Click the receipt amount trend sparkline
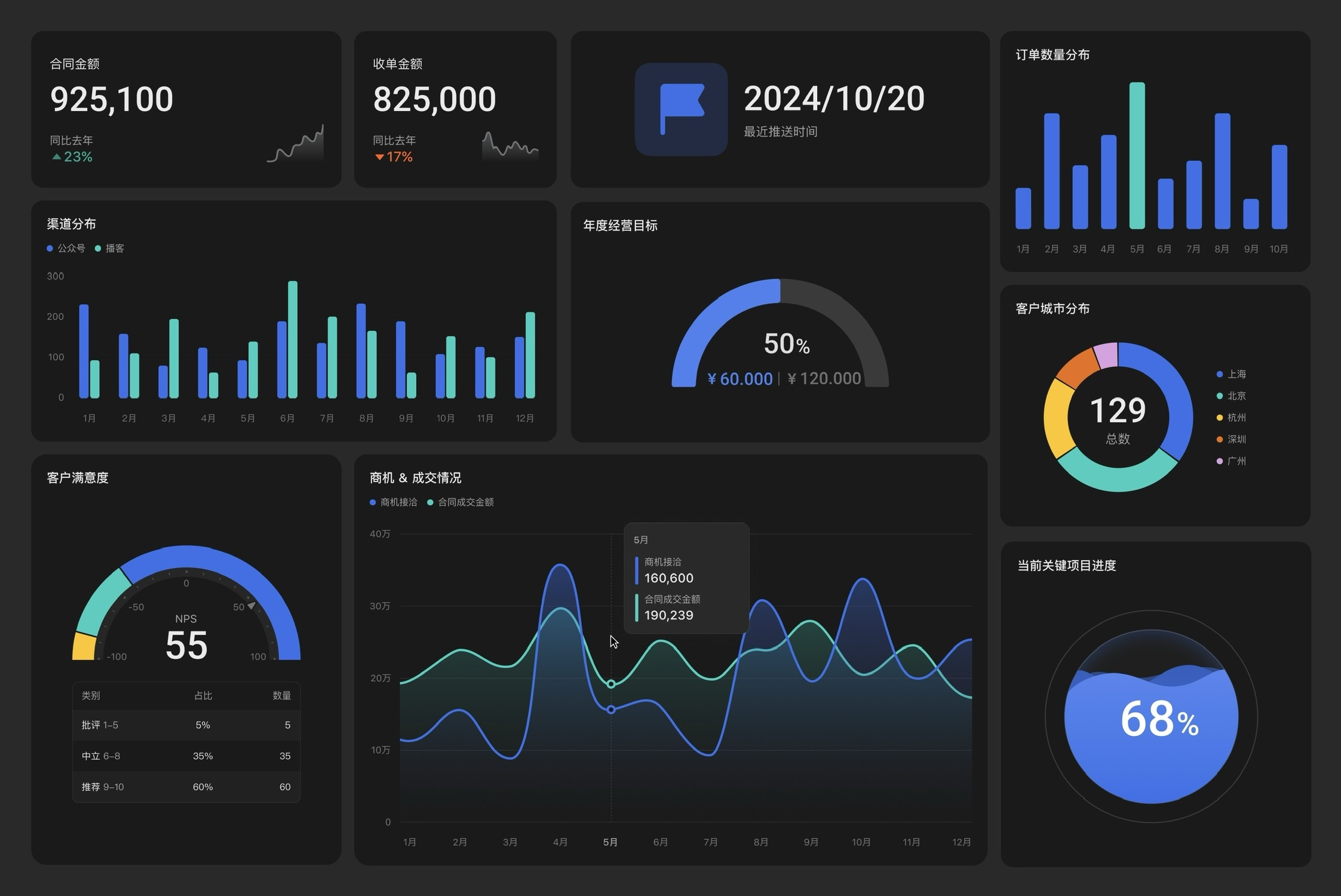Screen dimensions: 1341x896 coord(510,147)
